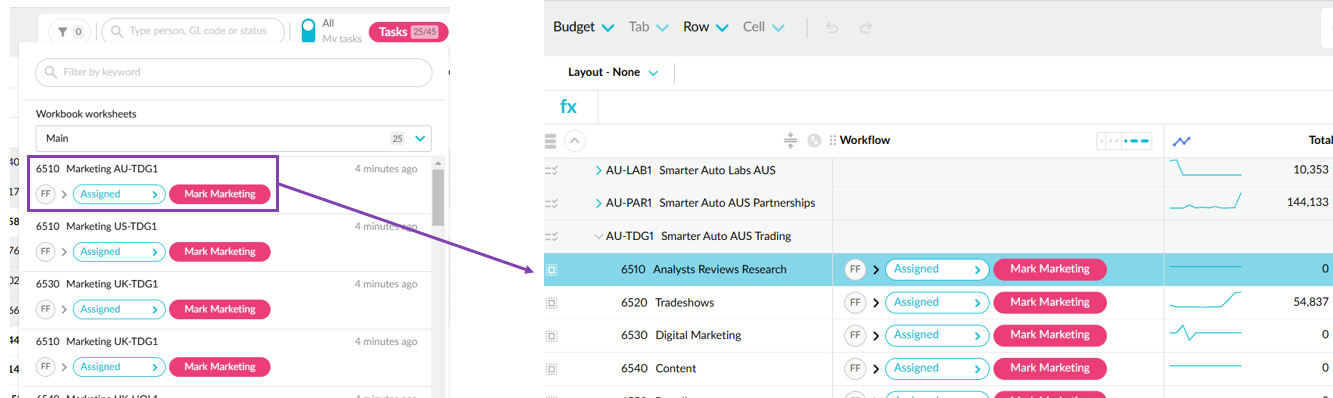Click the fx formula icon
The image size is (1333, 398).
(568, 107)
